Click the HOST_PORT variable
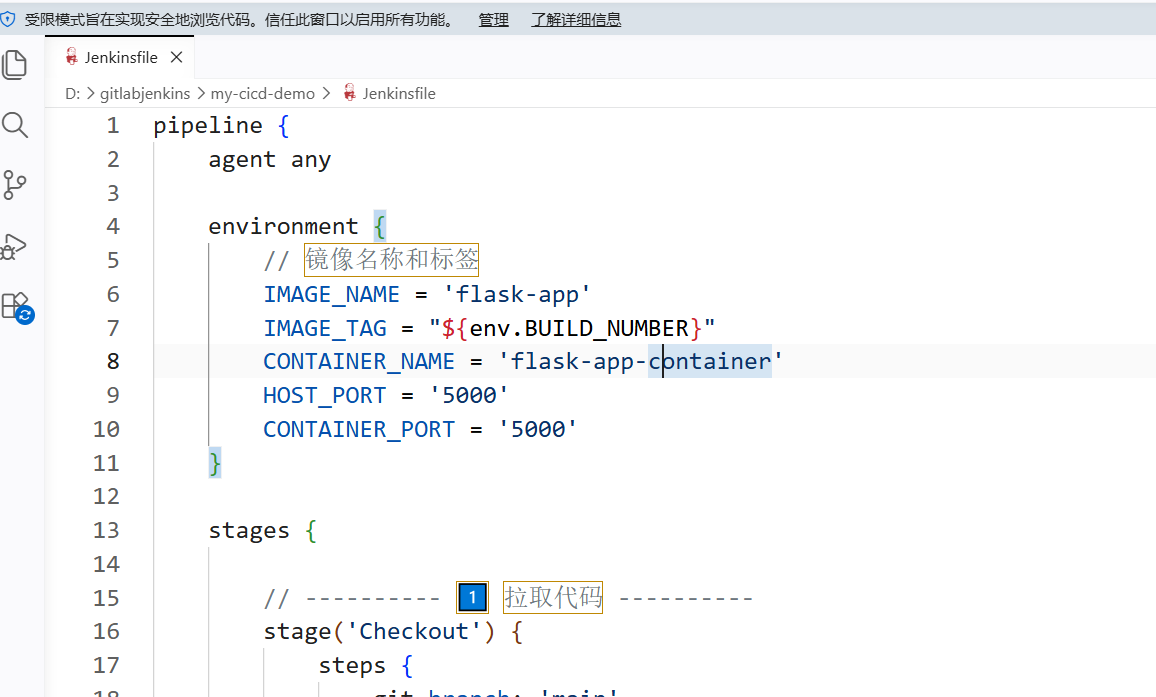This screenshot has height=697, width=1156. 324,395
